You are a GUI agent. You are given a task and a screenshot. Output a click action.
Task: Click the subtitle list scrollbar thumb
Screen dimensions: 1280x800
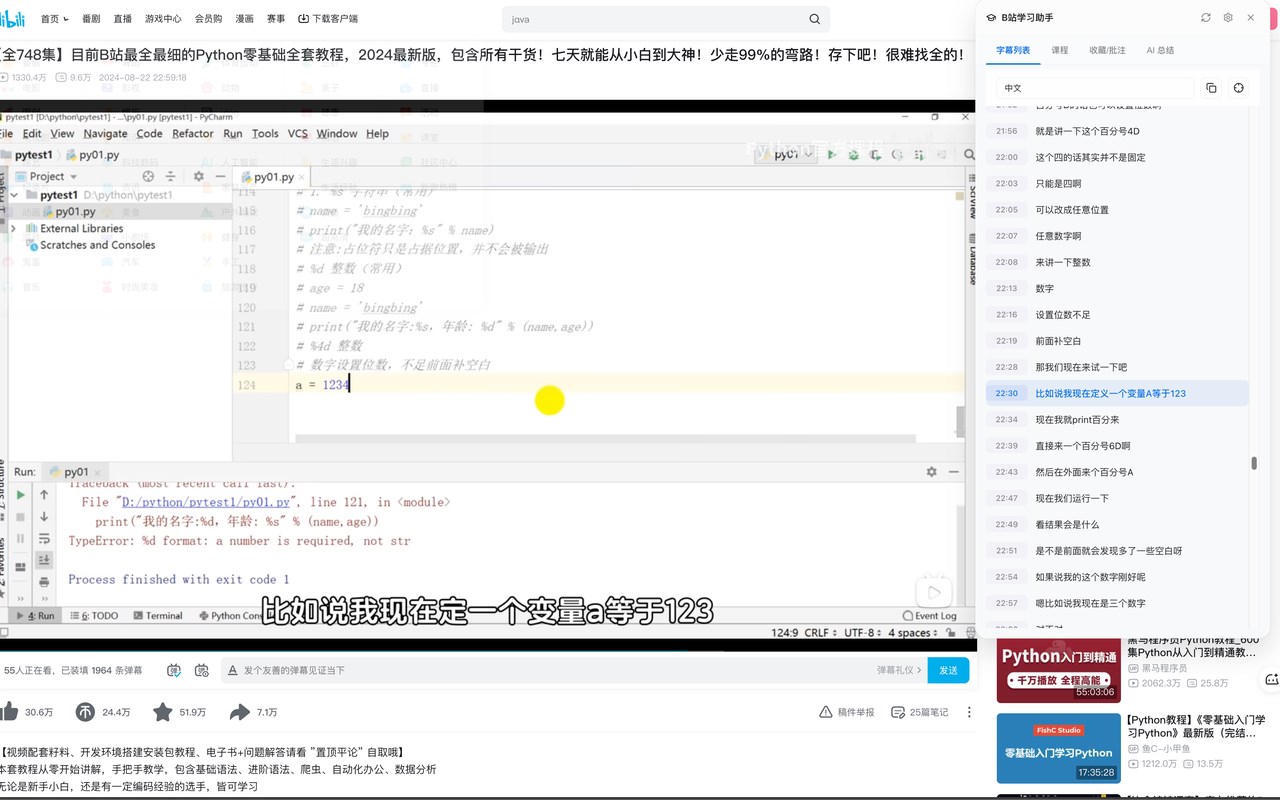click(x=1254, y=463)
